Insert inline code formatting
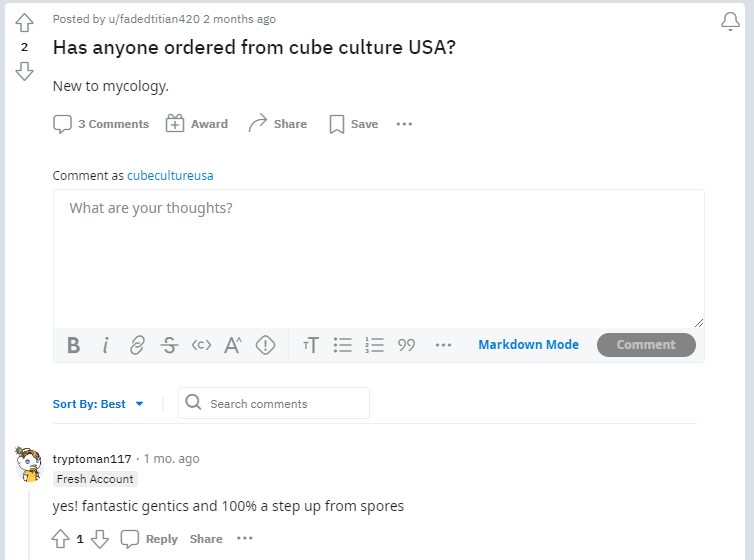 point(201,345)
